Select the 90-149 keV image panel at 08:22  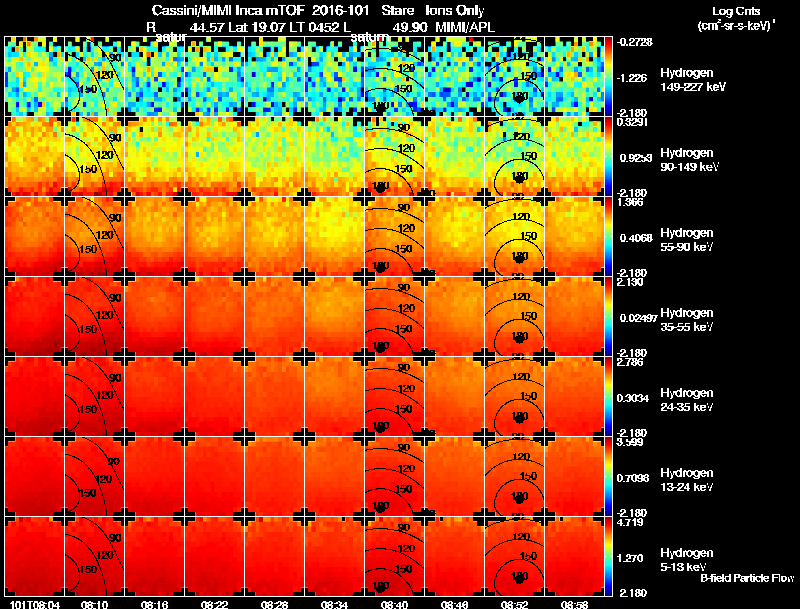[x=214, y=157]
